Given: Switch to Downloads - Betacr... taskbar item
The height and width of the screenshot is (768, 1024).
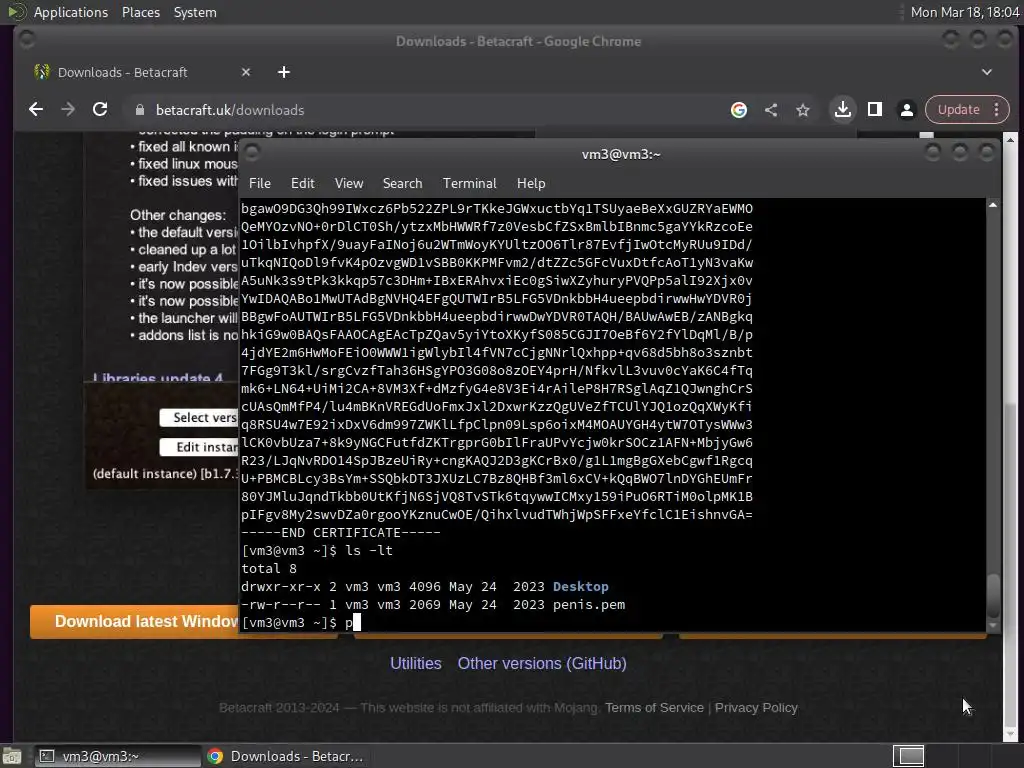Looking at the screenshot, I should coord(286,756).
